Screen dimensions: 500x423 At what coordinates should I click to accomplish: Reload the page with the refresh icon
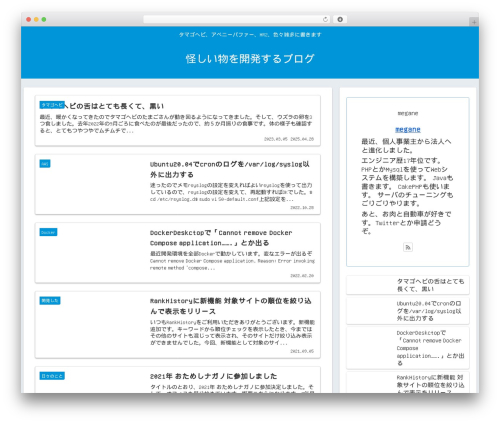click(x=325, y=20)
